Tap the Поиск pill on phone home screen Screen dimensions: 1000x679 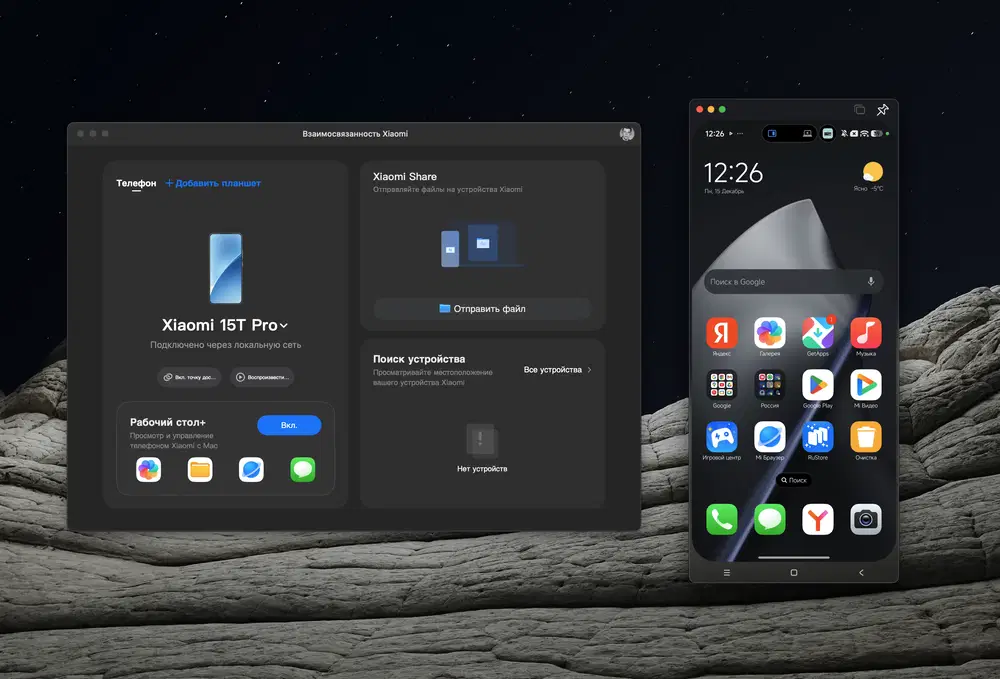tap(794, 480)
